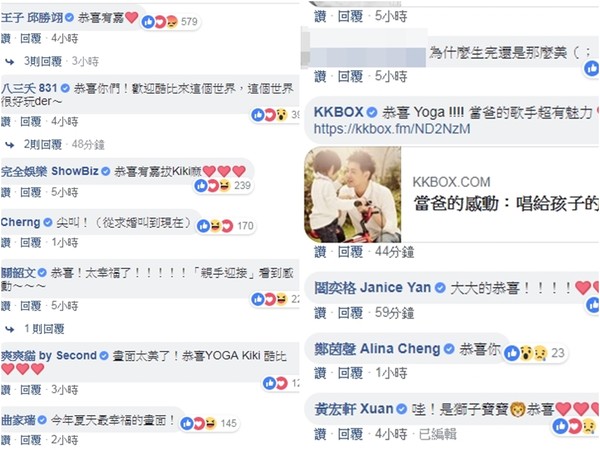This screenshot has height=450, width=600.
Task: Expand 2則回覆 replies under 八三夭 comment
Action: tap(42, 145)
